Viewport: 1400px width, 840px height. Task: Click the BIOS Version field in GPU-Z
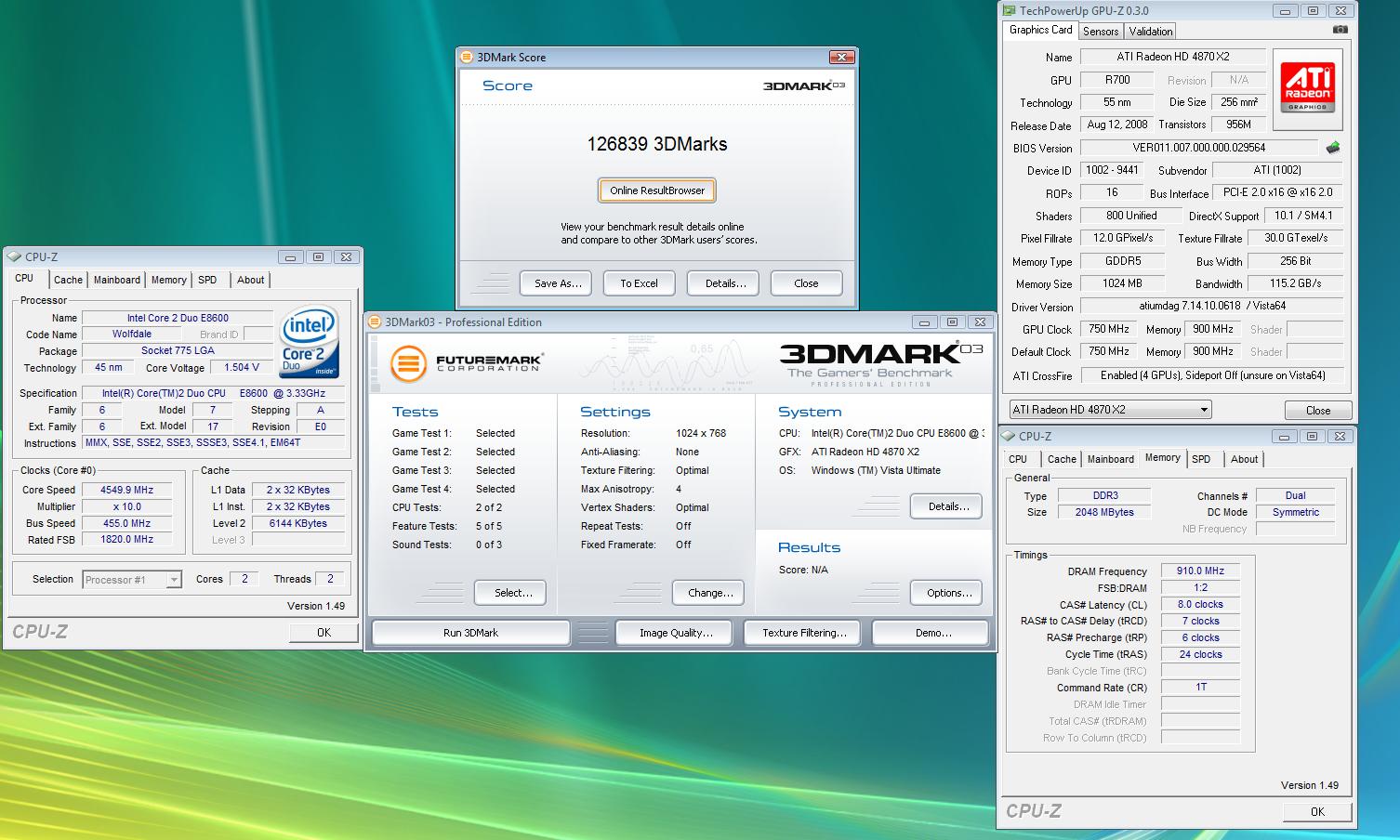(1199, 148)
